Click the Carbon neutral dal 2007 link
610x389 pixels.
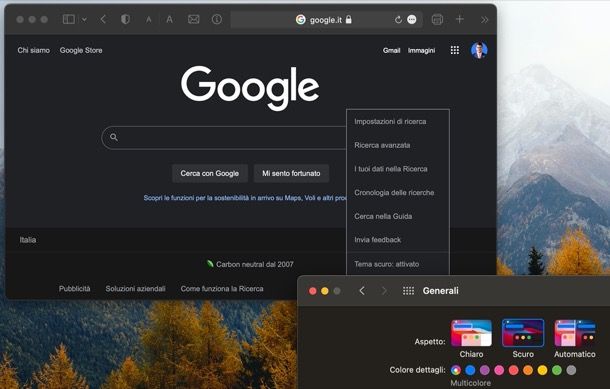pyautogui.click(x=250, y=264)
